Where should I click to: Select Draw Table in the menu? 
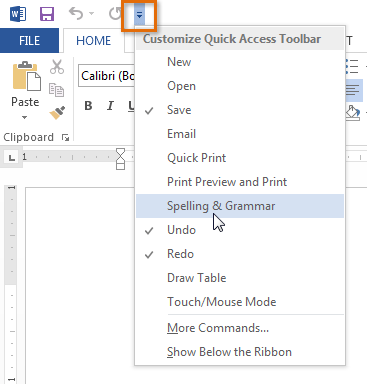240,278
